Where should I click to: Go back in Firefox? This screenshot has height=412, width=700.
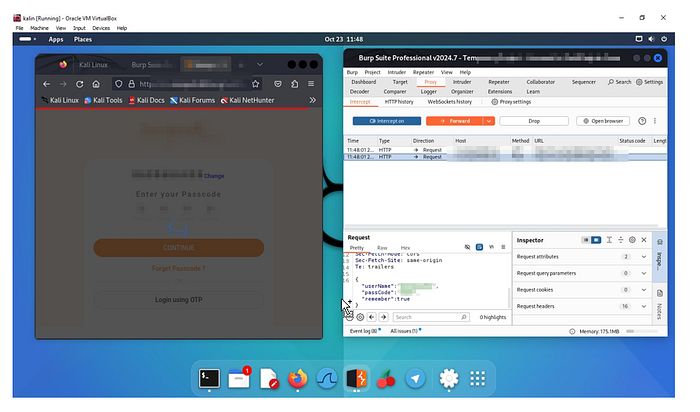click(46, 84)
